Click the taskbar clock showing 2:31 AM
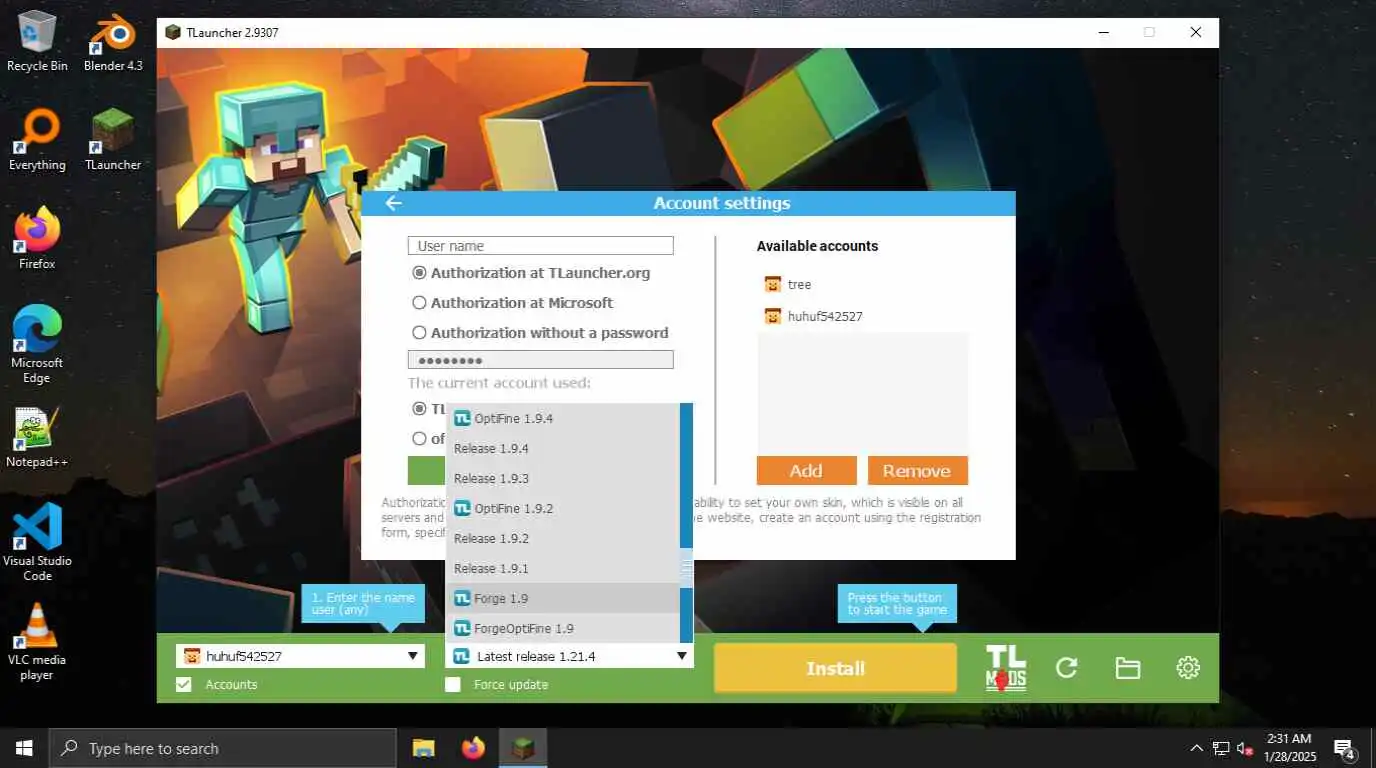The image size is (1376, 768). (1288, 748)
